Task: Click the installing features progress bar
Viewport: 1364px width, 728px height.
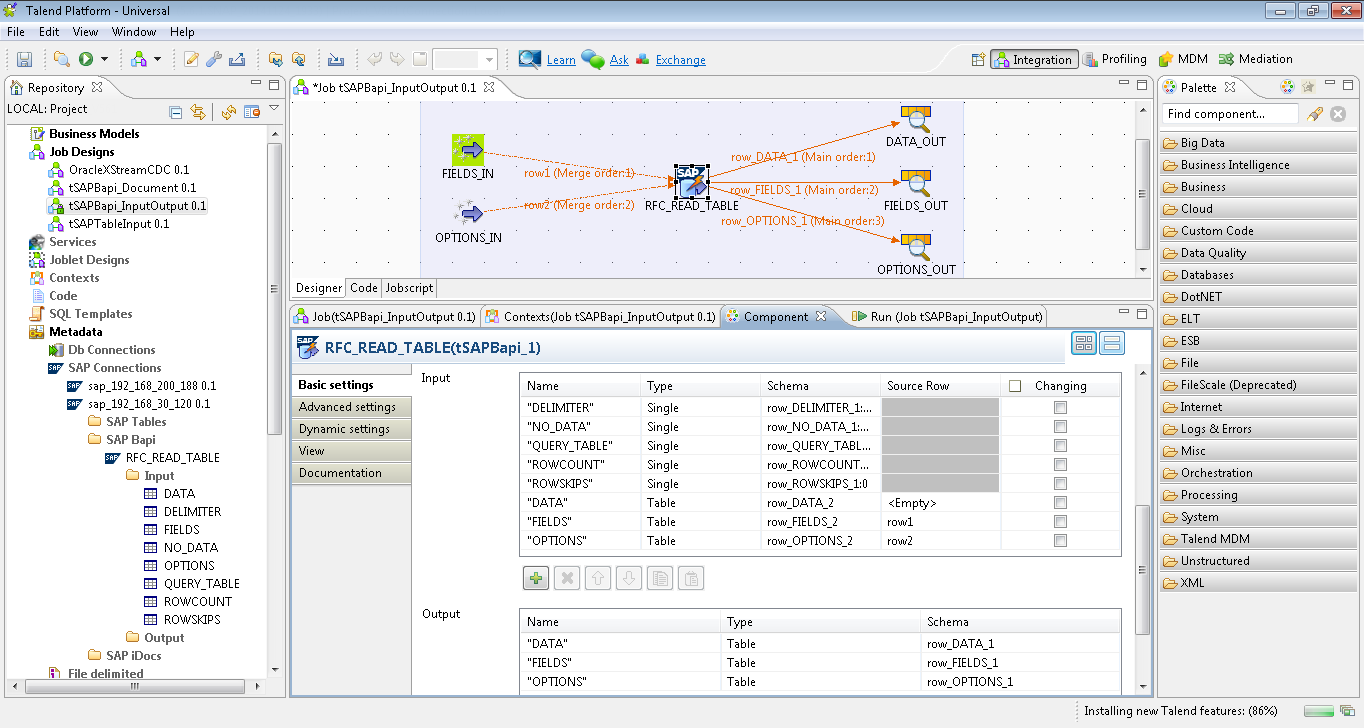Action: point(1318,711)
